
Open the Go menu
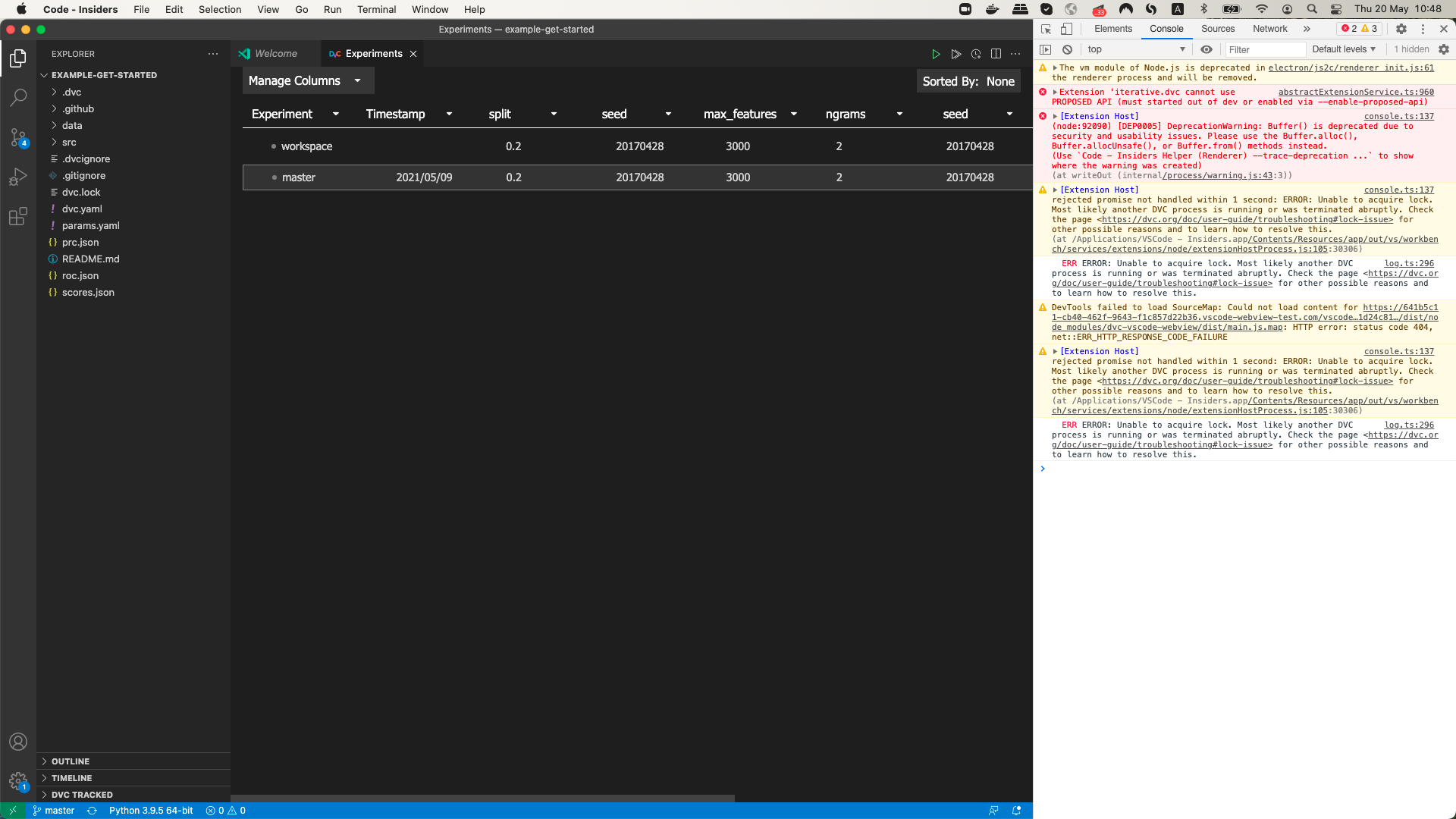tap(301, 9)
